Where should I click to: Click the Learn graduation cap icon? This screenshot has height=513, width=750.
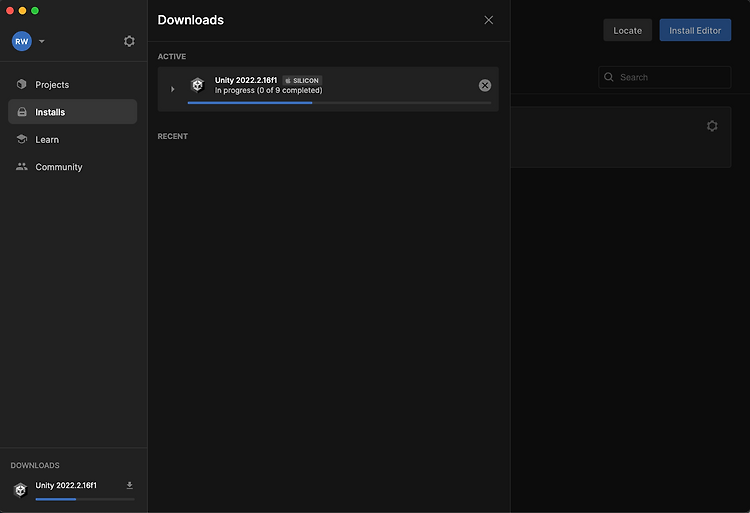(22, 139)
